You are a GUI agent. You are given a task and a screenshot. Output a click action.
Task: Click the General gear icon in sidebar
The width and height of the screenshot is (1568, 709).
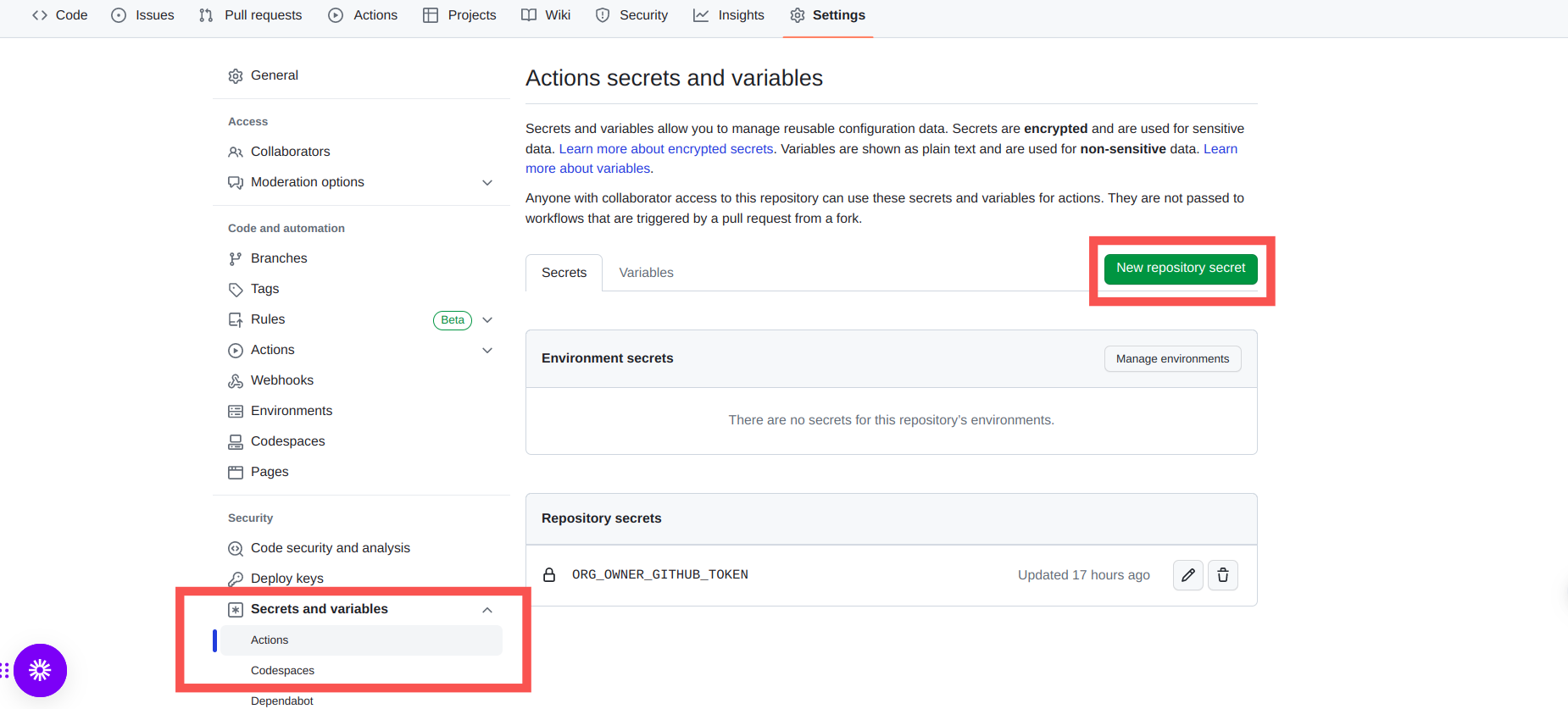236,76
